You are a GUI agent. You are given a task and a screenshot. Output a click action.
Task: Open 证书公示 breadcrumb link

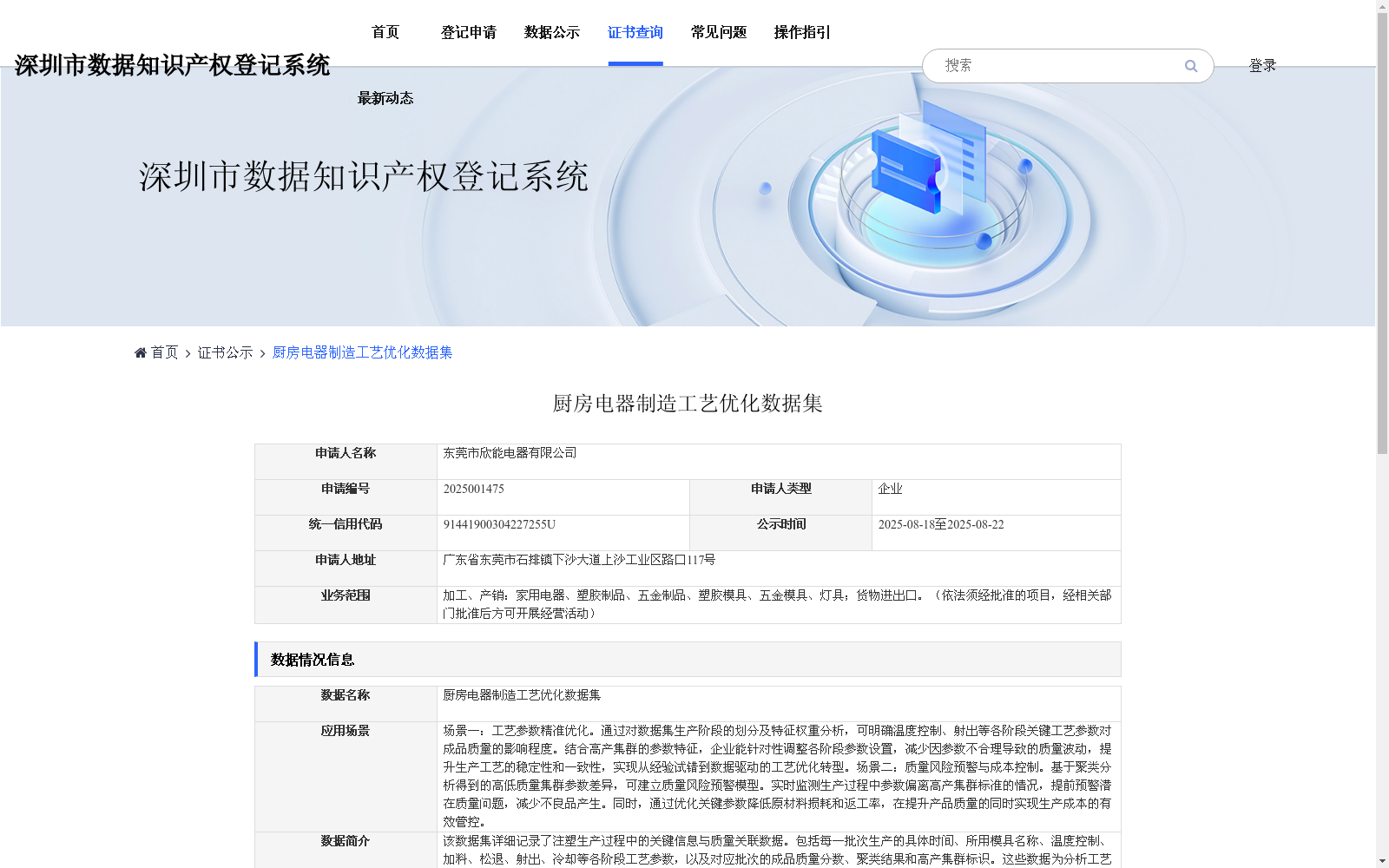pos(225,352)
